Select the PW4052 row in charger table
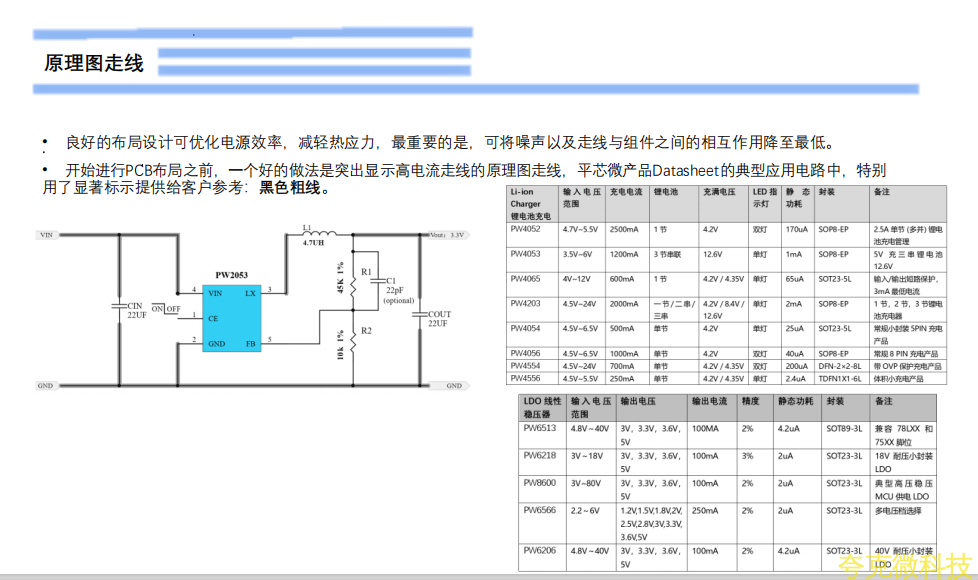 [525, 229]
